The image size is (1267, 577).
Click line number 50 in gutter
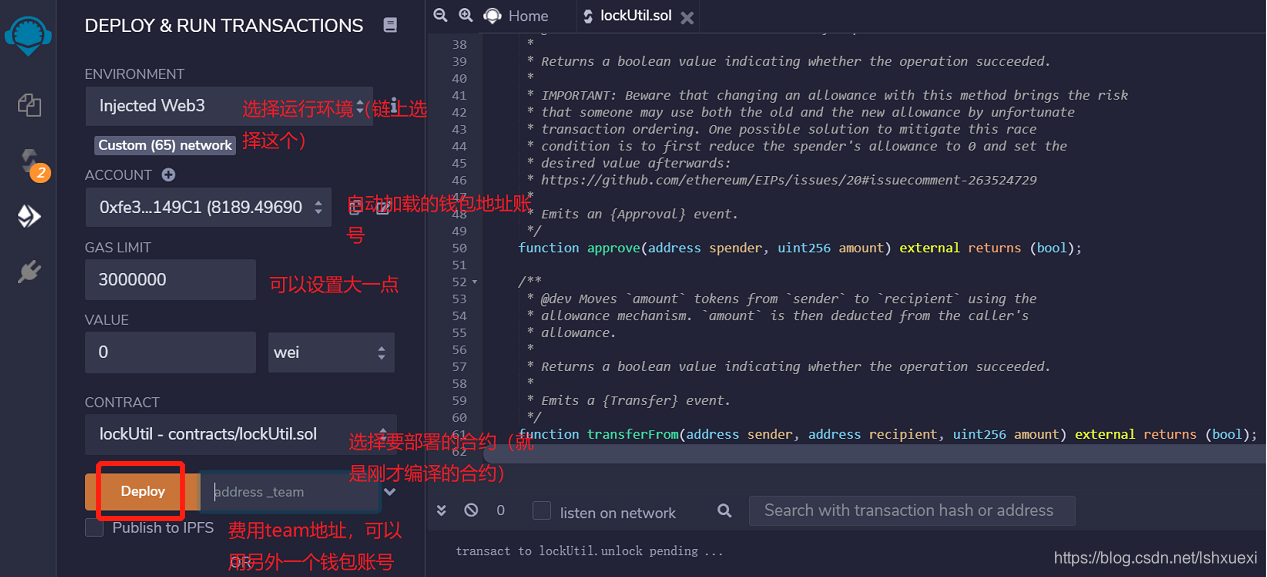pos(459,248)
